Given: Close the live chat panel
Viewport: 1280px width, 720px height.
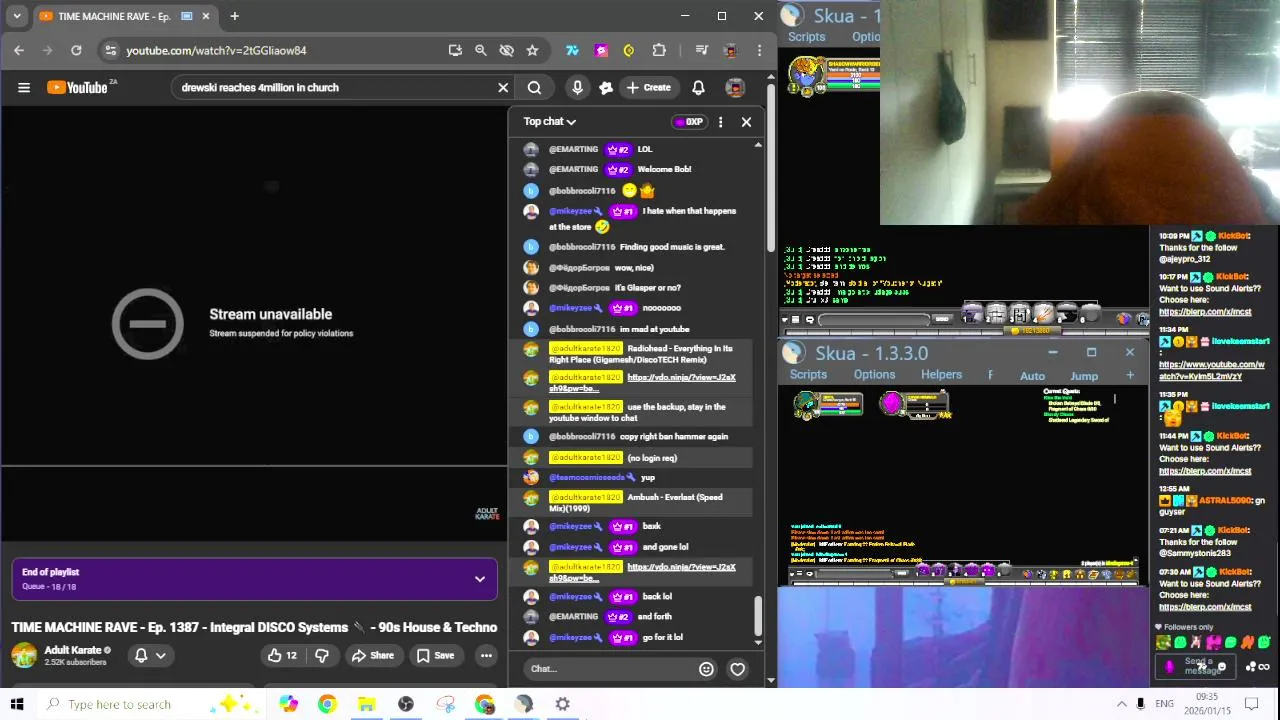Looking at the screenshot, I should click(746, 122).
